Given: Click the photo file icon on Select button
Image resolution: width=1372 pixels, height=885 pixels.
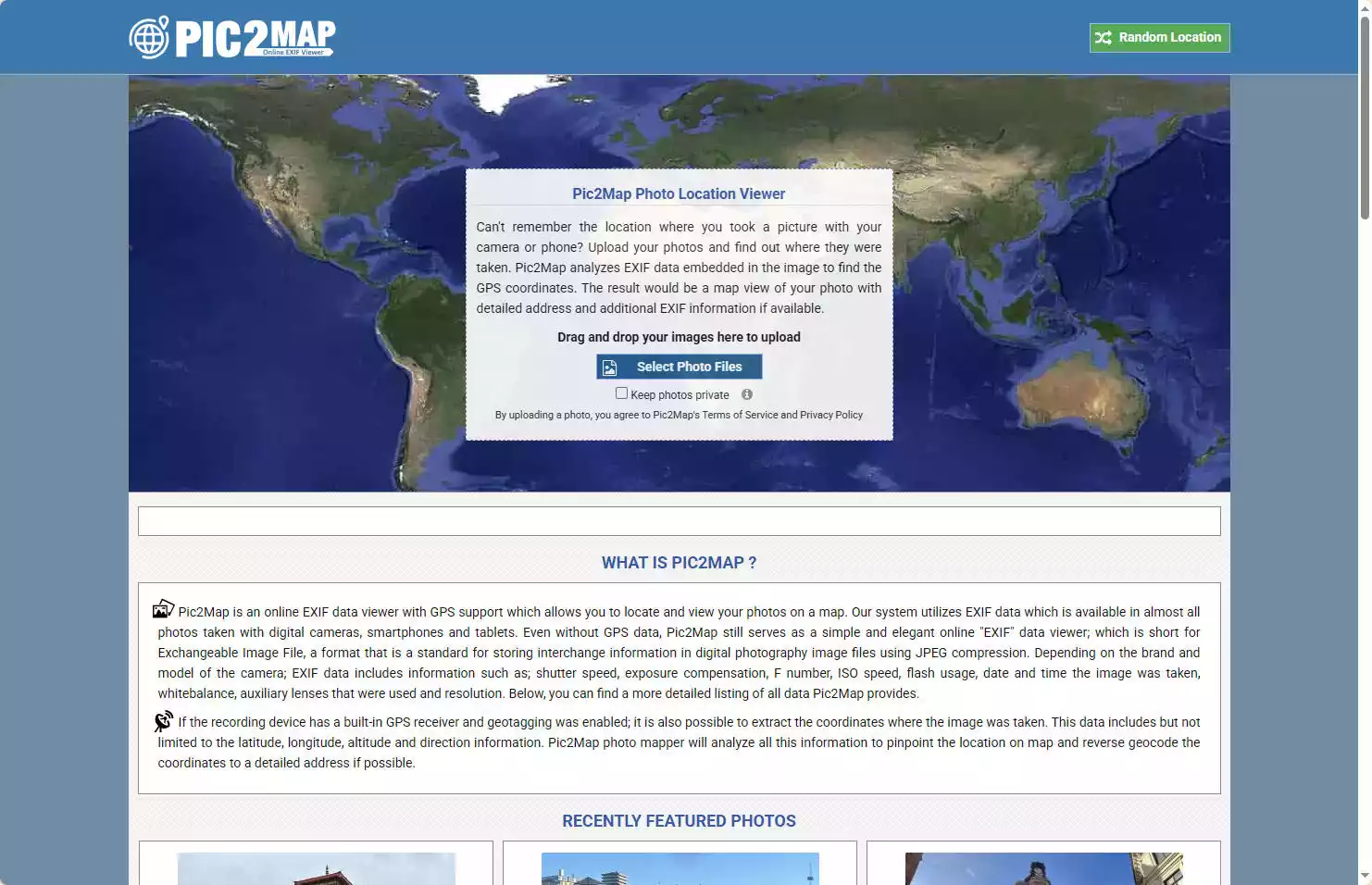Looking at the screenshot, I should click(x=610, y=368).
